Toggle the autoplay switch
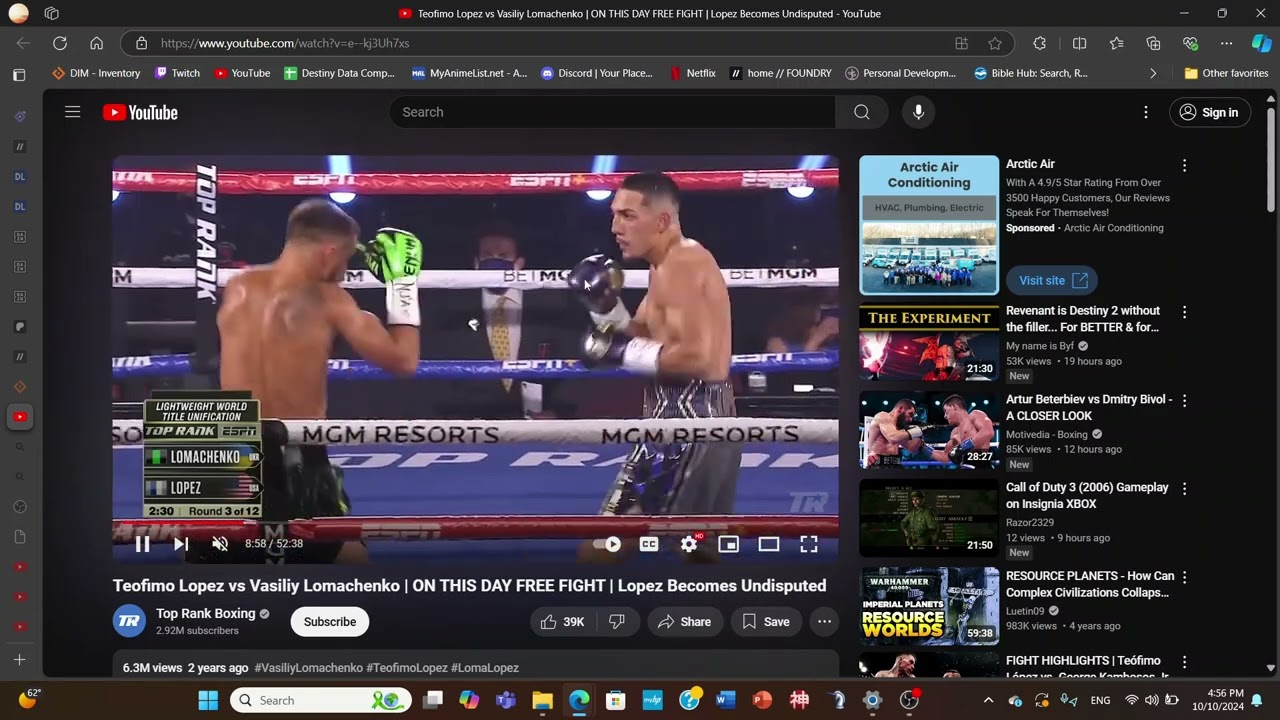Viewport: 1280px width, 720px height. click(x=607, y=544)
